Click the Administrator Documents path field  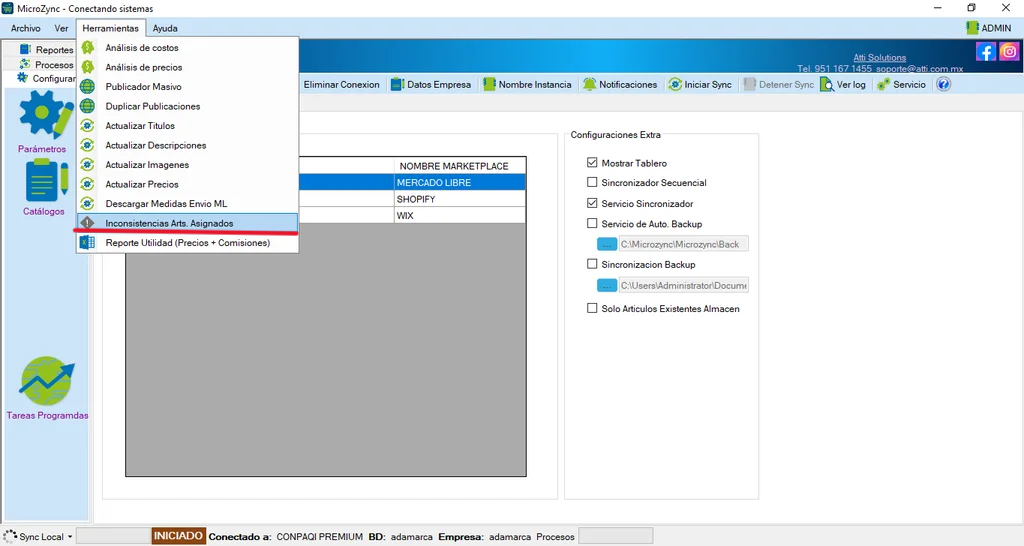(683, 285)
